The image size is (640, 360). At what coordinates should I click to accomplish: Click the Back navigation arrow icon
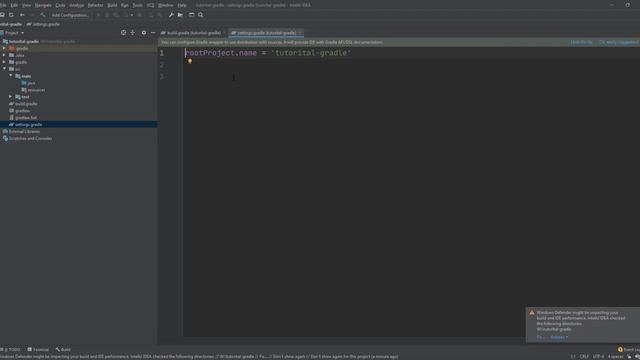22,15
